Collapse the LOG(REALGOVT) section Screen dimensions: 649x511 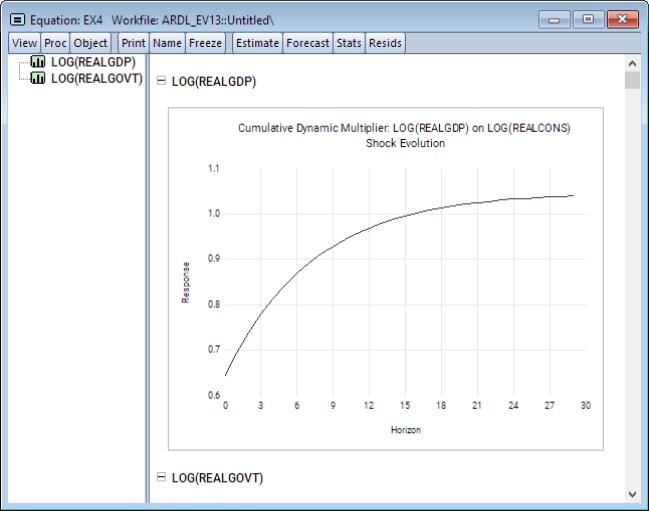(x=161, y=478)
